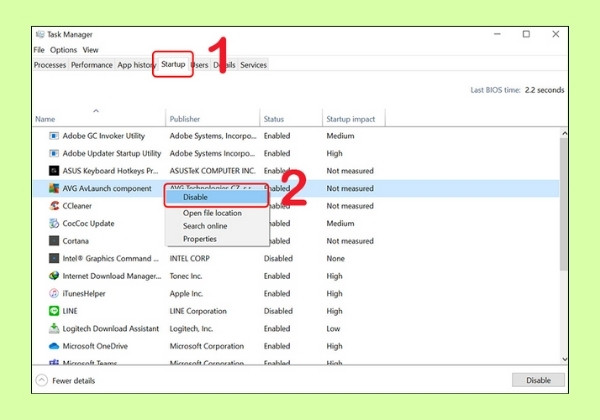Switch to the Services tab

(x=253, y=65)
